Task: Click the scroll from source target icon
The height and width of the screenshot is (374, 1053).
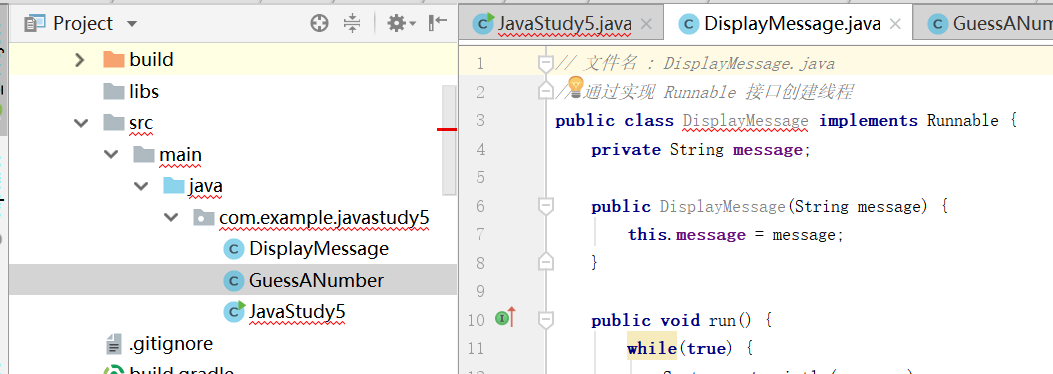Action: click(320, 24)
